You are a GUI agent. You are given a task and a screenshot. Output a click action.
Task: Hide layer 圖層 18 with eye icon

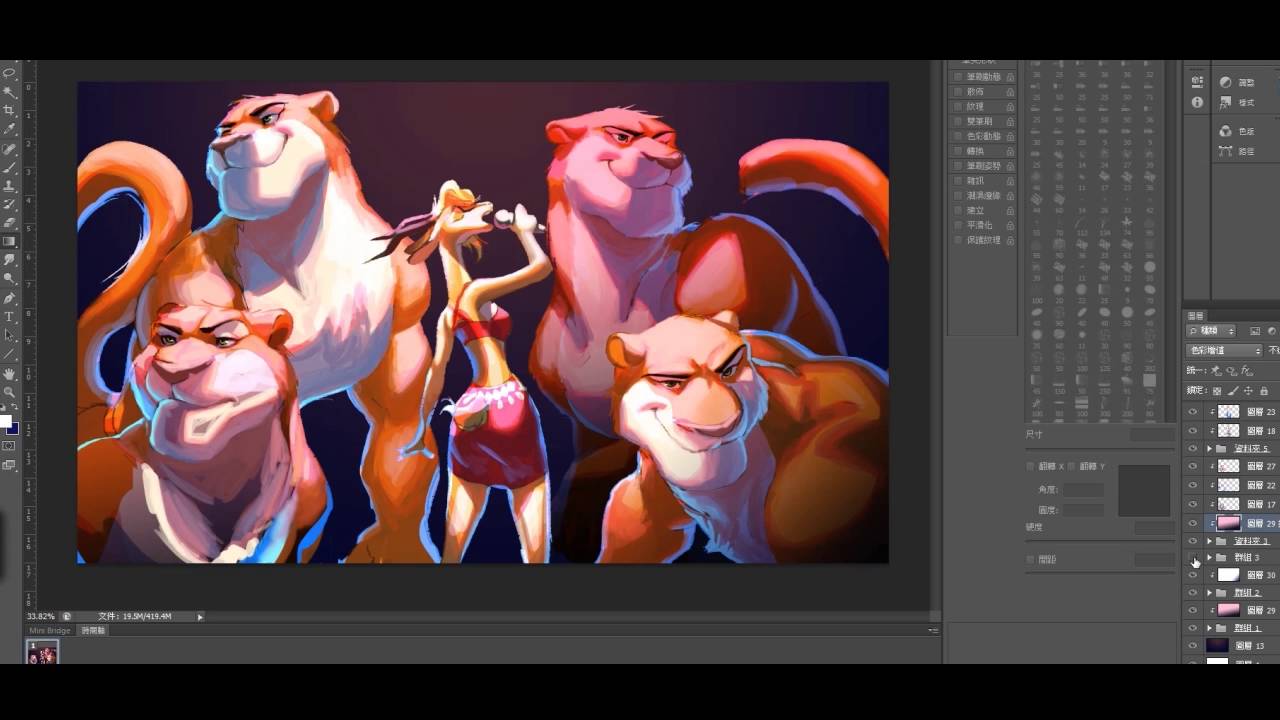pyautogui.click(x=1192, y=430)
